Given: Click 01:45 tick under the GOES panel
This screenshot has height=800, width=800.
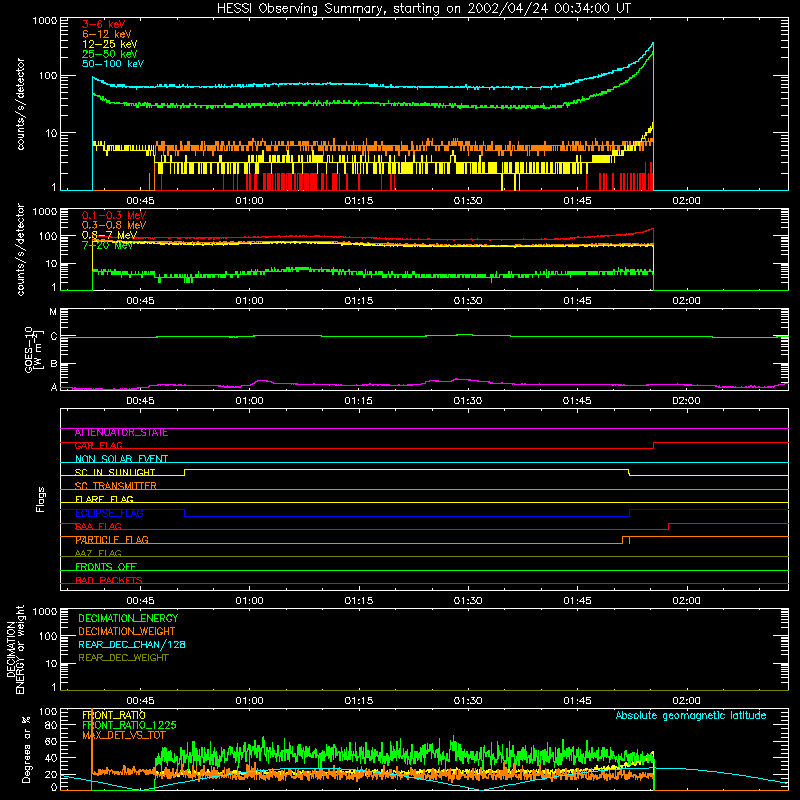Looking at the screenshot, I should click(x=577, y=401).
